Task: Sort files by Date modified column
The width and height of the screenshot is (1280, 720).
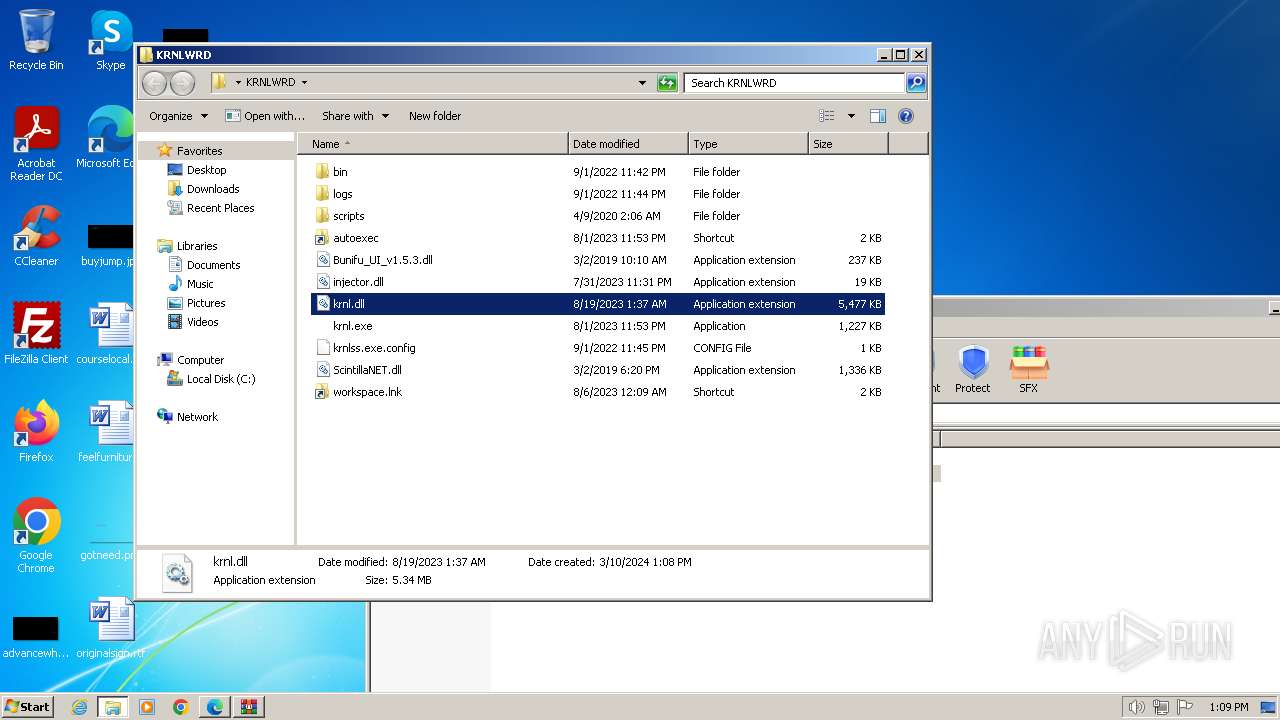Action: tap(628, 144)
